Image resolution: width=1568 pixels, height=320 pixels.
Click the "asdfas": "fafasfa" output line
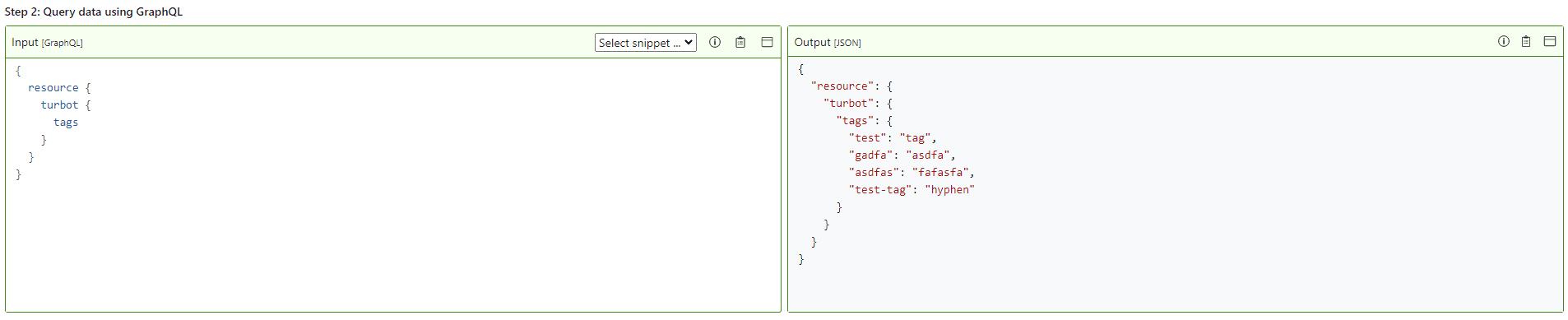coord(912,173)
